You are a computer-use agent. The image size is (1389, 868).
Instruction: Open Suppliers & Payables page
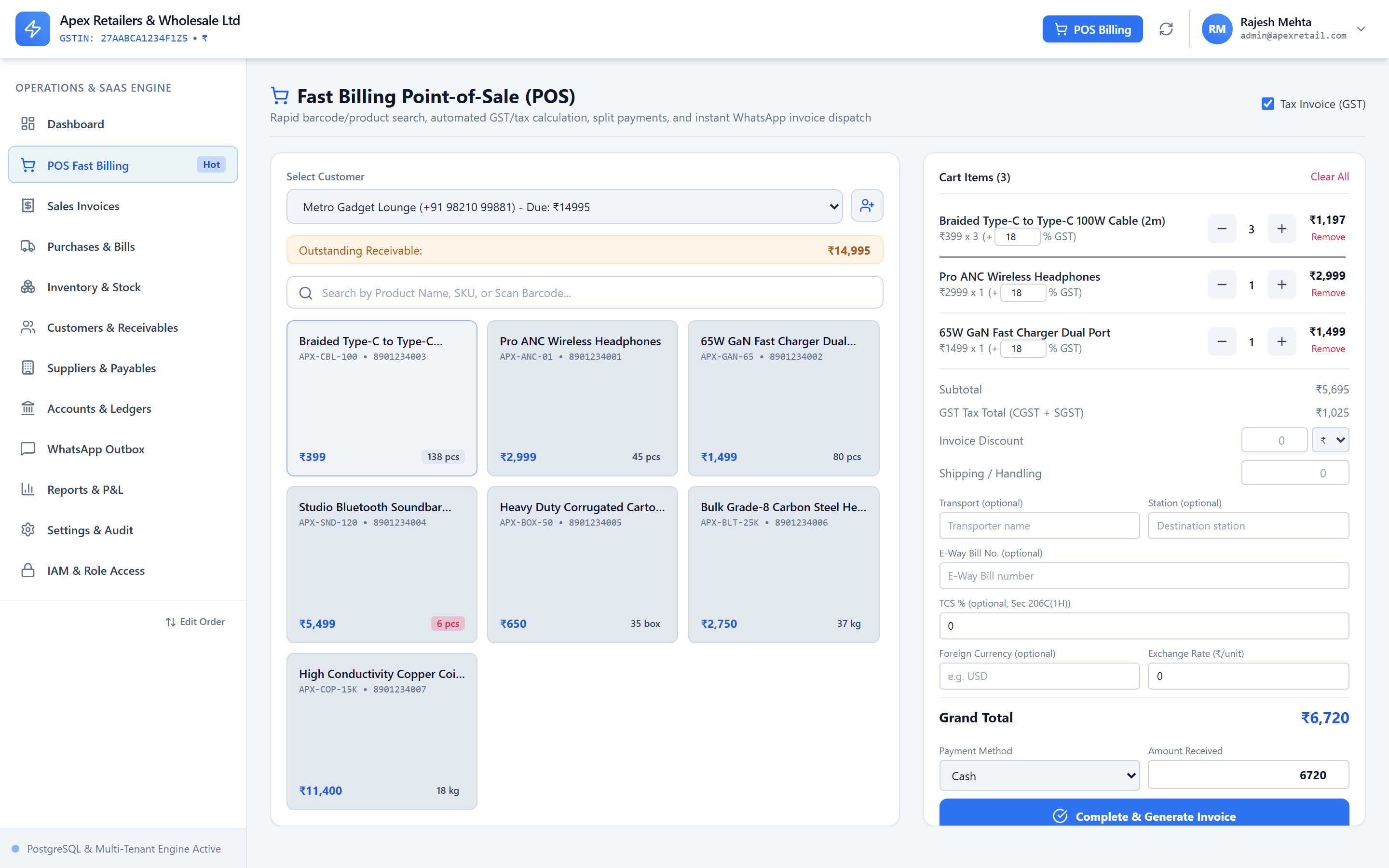123,368
